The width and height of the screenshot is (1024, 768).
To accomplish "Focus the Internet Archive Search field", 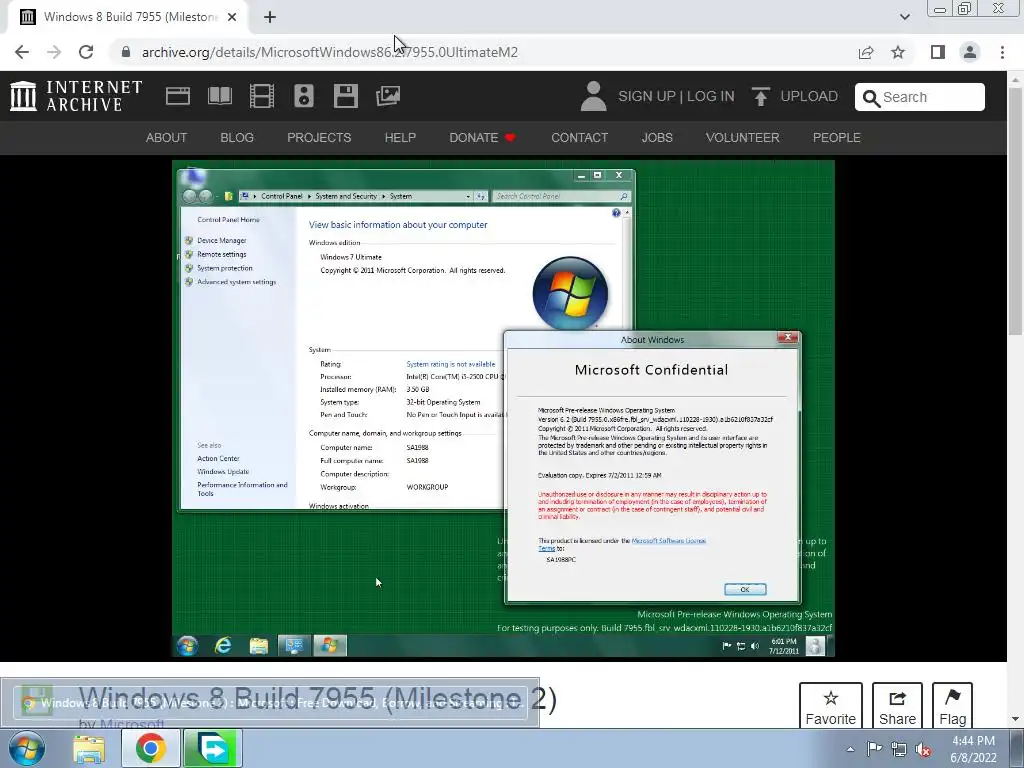I will [x=920, y=97].
